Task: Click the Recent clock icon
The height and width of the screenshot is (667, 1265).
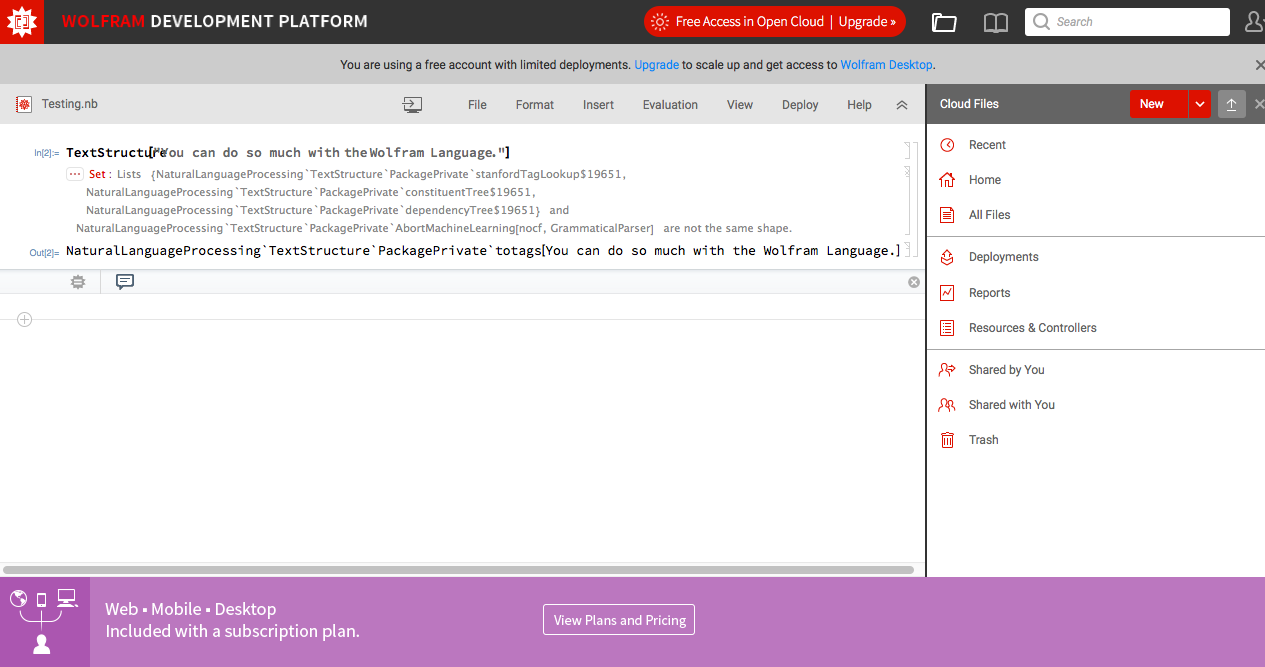Action: pyautogui.click(x=947, y=145)
